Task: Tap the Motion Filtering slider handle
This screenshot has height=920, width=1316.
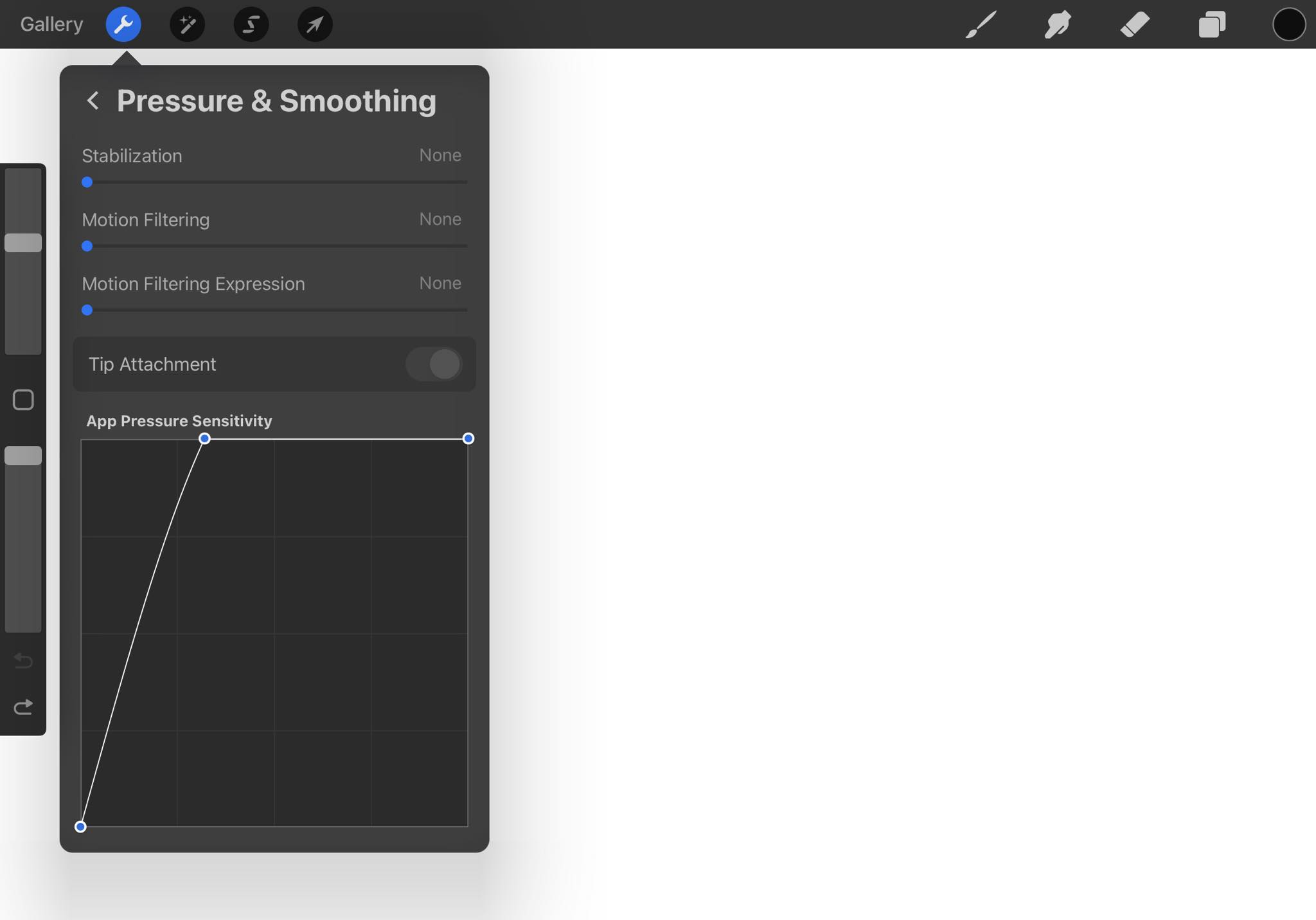Action: point(86,246)
